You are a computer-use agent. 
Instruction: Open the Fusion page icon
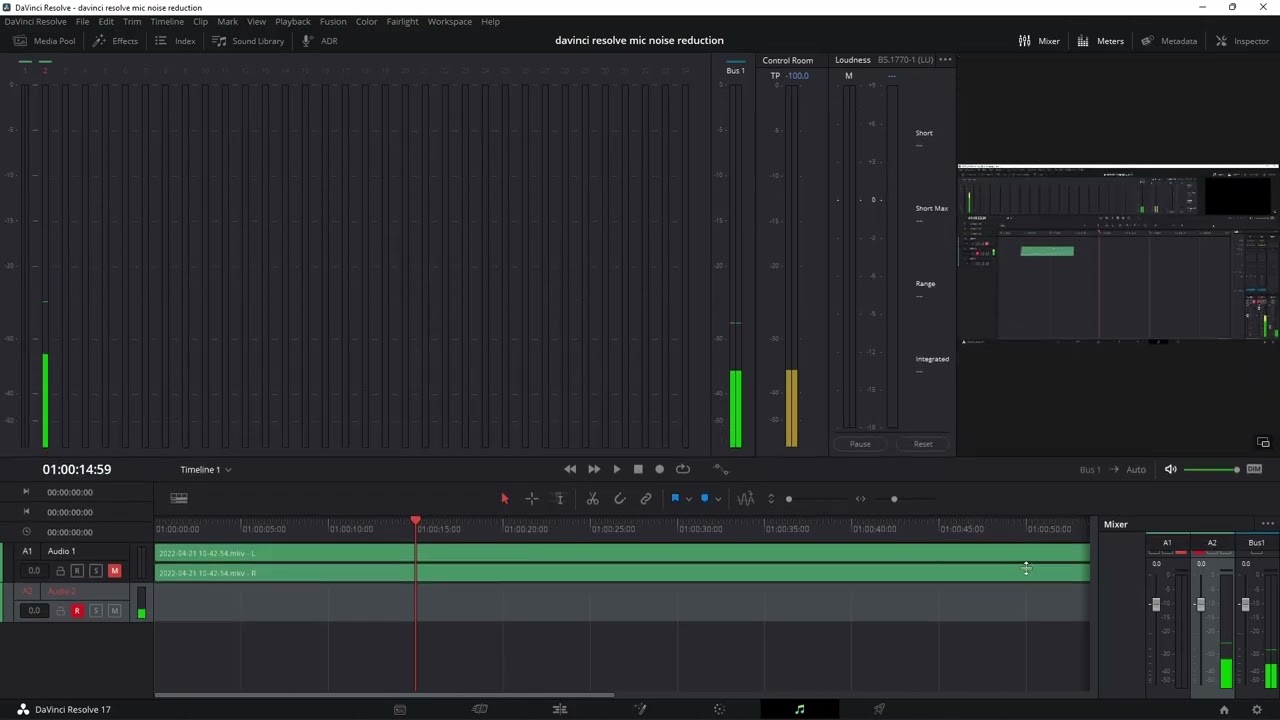(x=640, y=709)
